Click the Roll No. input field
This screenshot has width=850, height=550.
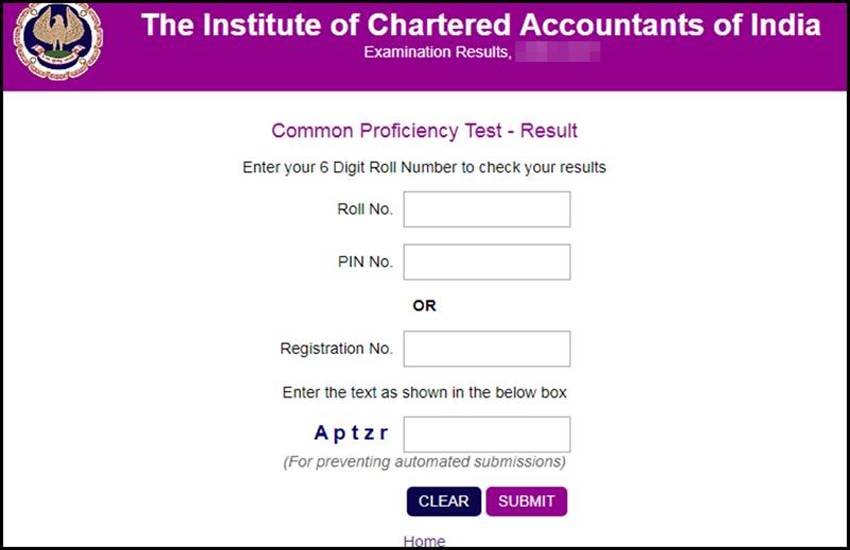[486, 210]
